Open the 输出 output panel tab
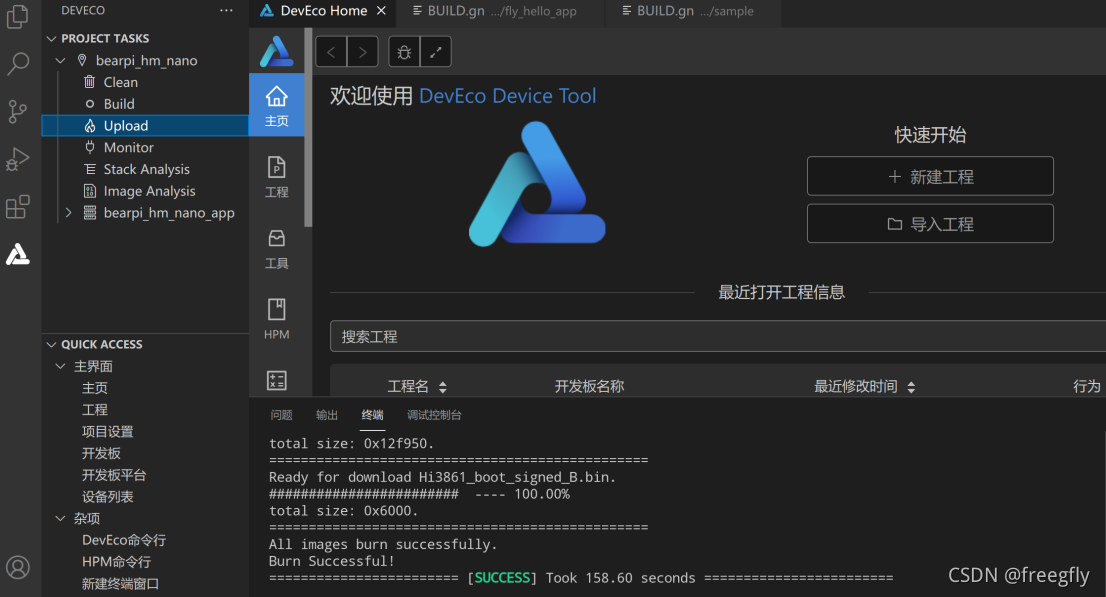Screen dimensions: 1106x597 click(327, 415)
